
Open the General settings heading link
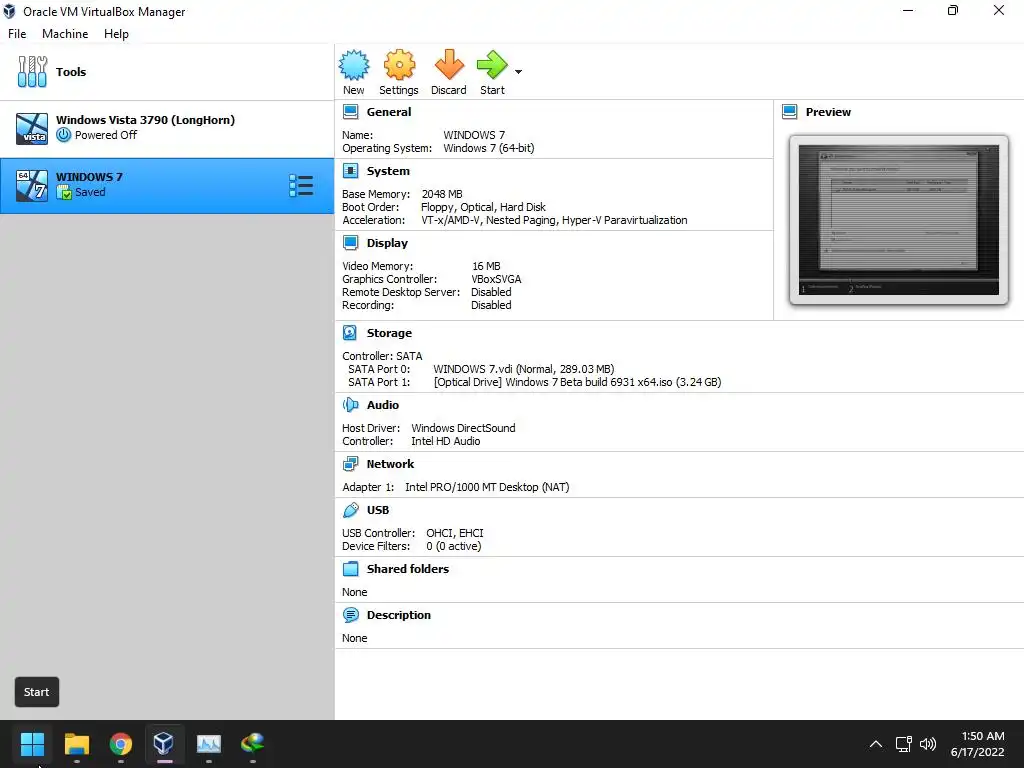[389, 112]
